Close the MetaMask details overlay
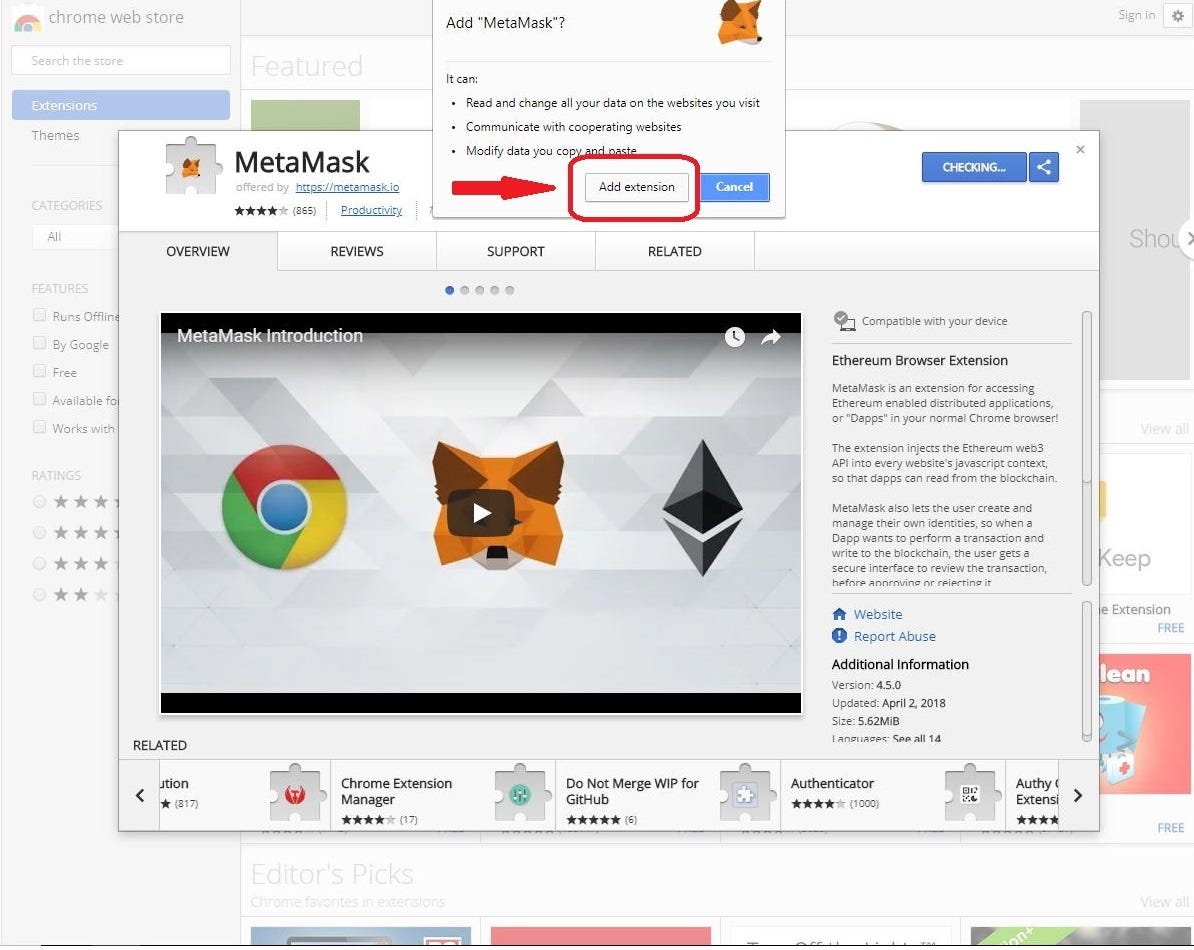Viewport: 1194px width, 950px height. tap(1080, 150)
